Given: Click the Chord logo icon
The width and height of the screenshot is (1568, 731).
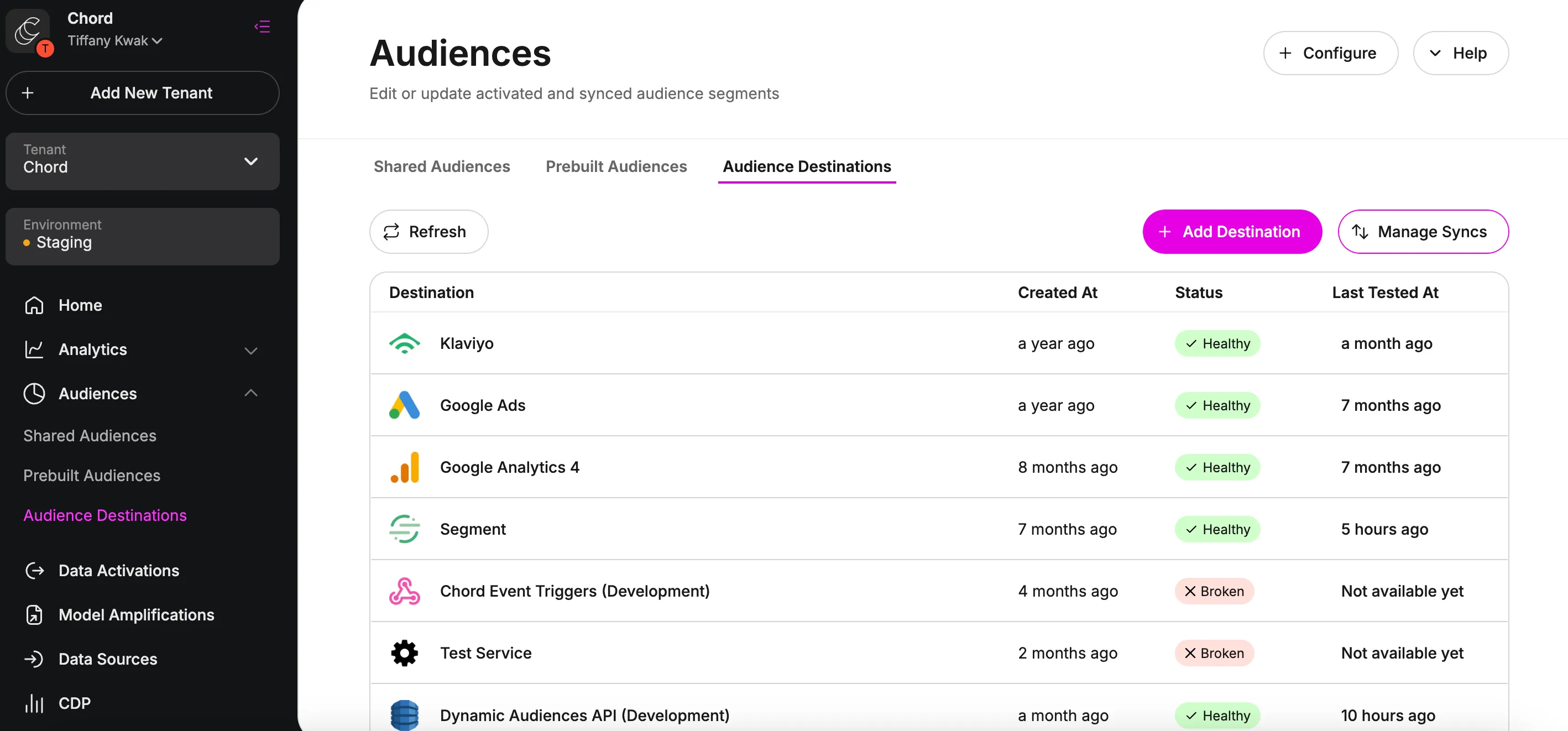Looking at the screenshot, I should pyautogui.click(x=28, y=30).
